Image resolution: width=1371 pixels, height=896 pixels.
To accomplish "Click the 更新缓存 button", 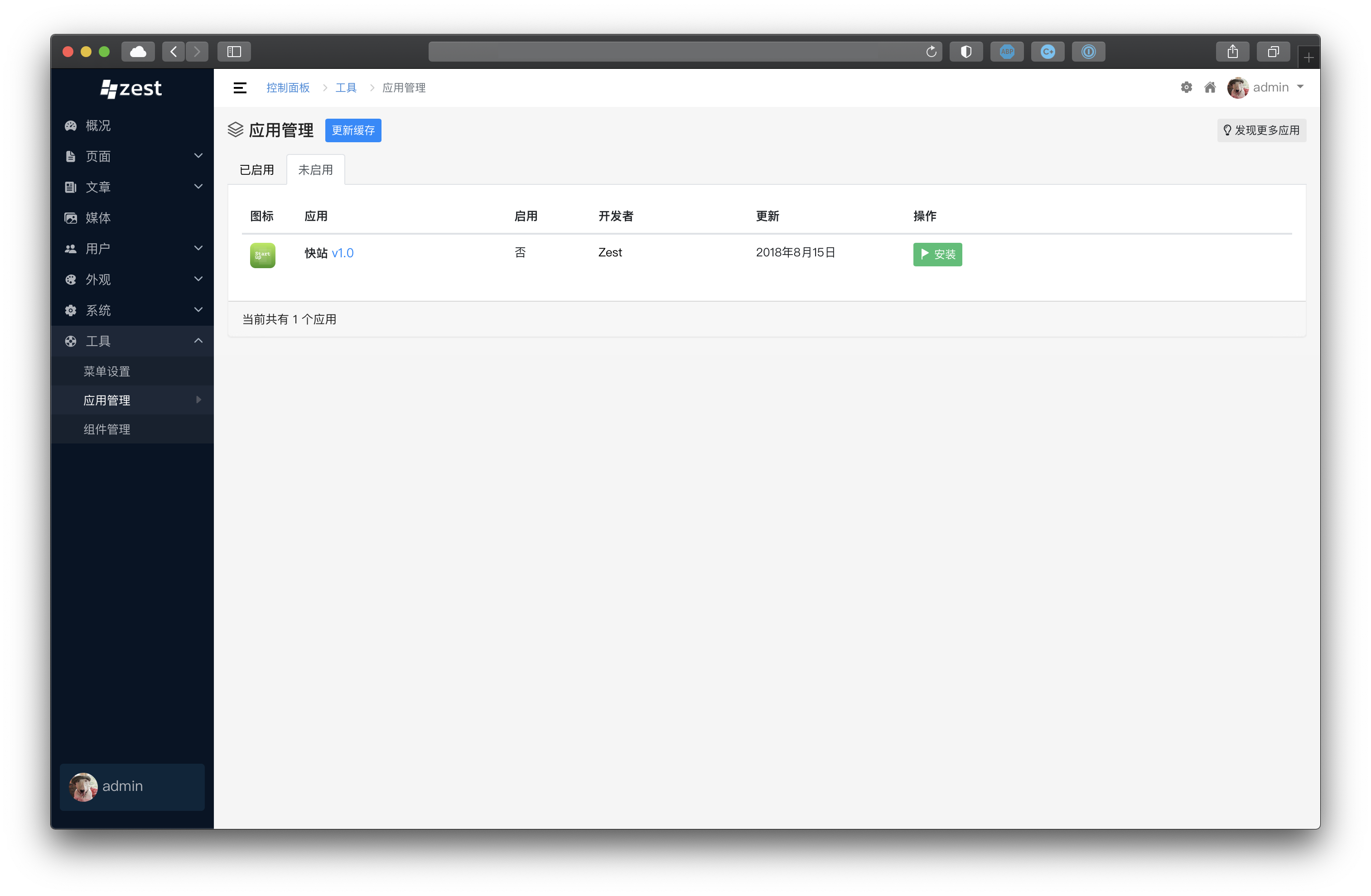I will [x=353, y=130].
